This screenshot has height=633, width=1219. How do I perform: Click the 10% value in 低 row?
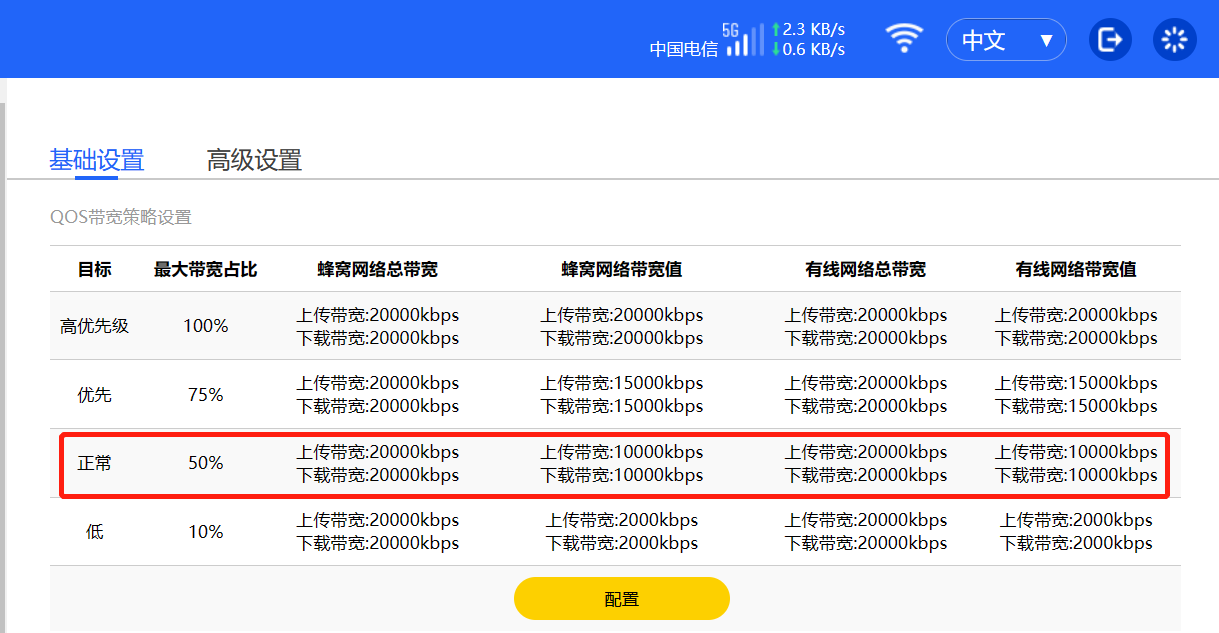pyautogui.click(x=205, y=532)
